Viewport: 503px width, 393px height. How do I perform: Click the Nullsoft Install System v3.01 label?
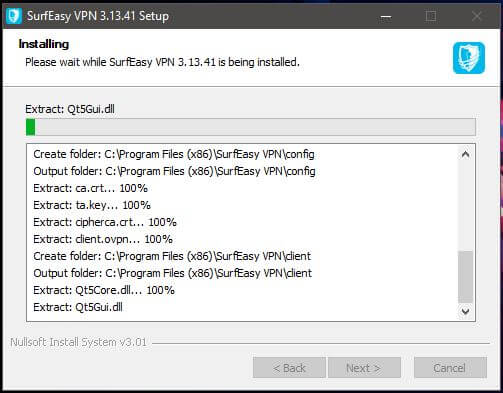point(78,342)
